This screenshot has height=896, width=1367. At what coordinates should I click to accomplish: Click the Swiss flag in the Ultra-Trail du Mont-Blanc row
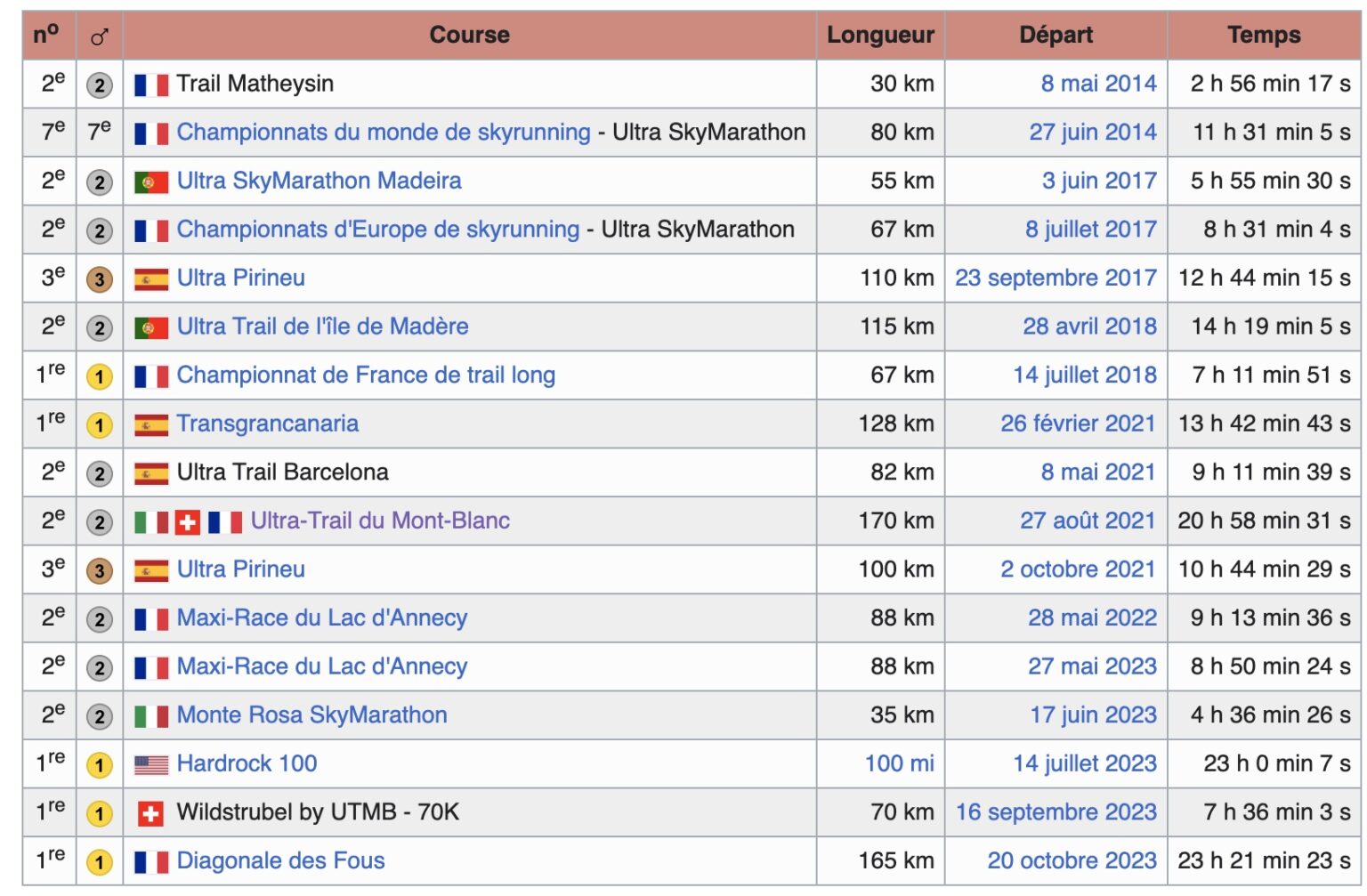click(188, 522)
